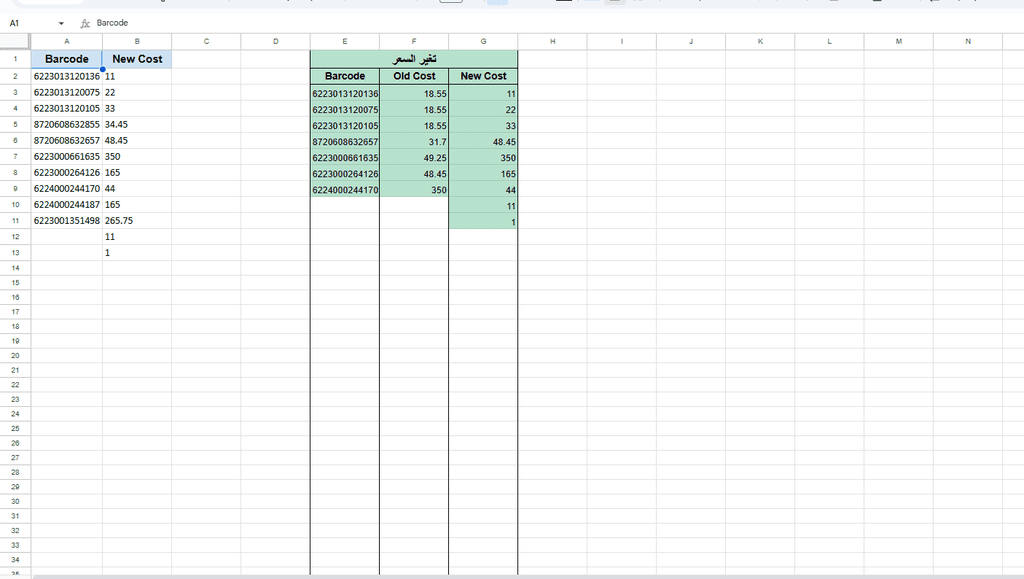Click cell G8 showing 165
The image size is (1024, 579).
click(x=483, y=174)
